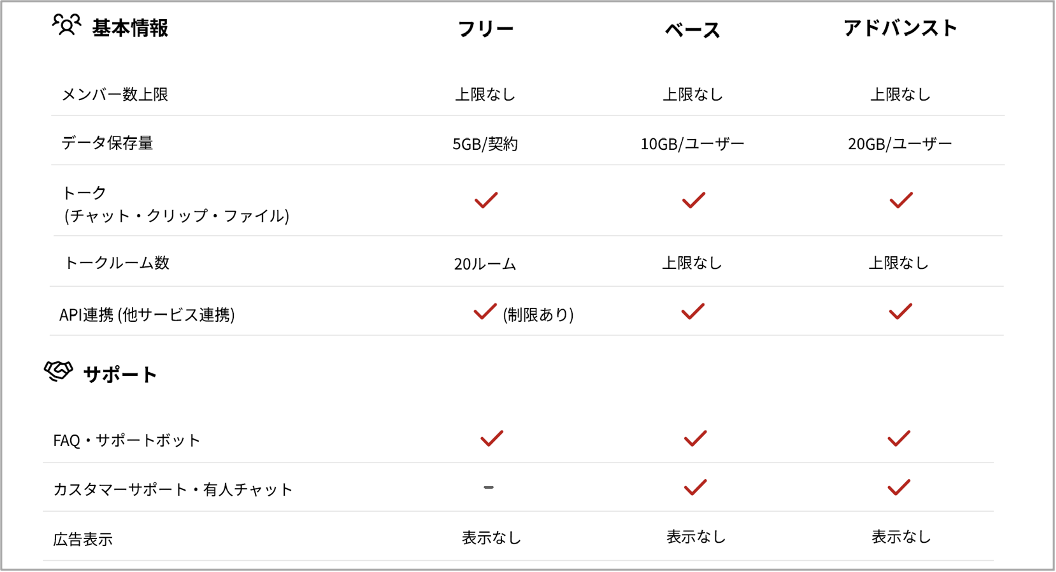Click the アドバンスト checkmark for API連携

900,311
